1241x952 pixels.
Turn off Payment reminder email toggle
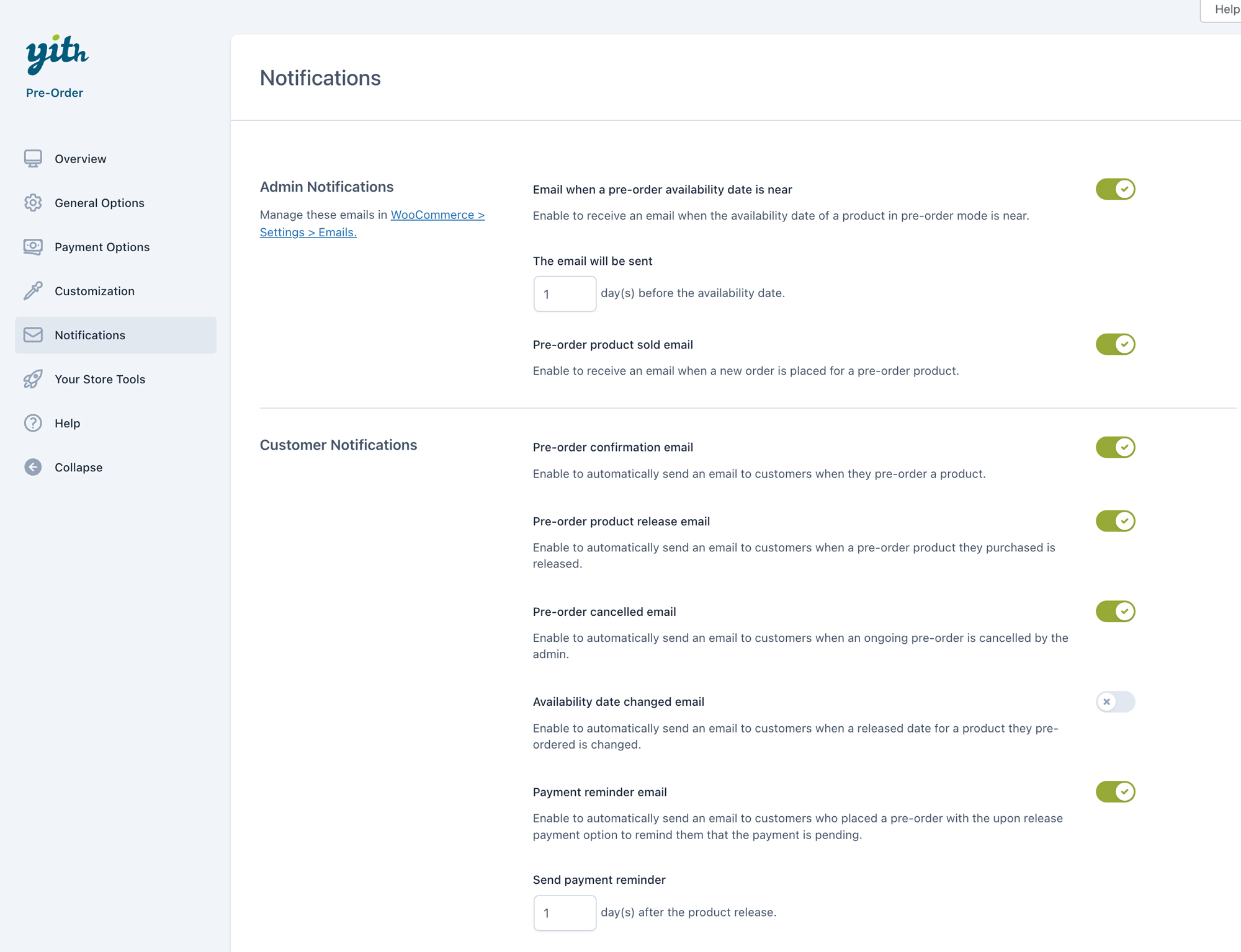1115,791
